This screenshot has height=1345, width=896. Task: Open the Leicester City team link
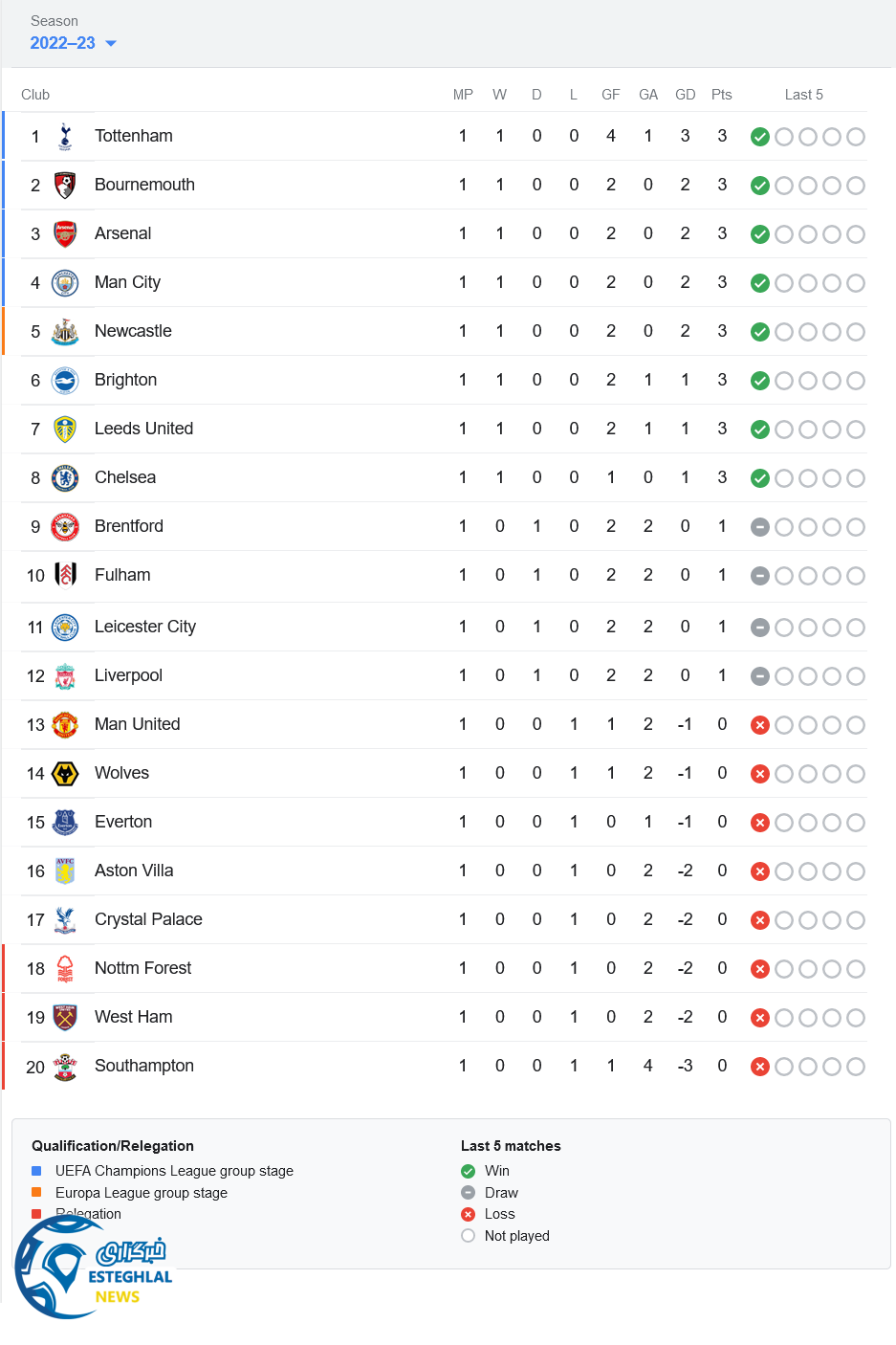point(145,627)
